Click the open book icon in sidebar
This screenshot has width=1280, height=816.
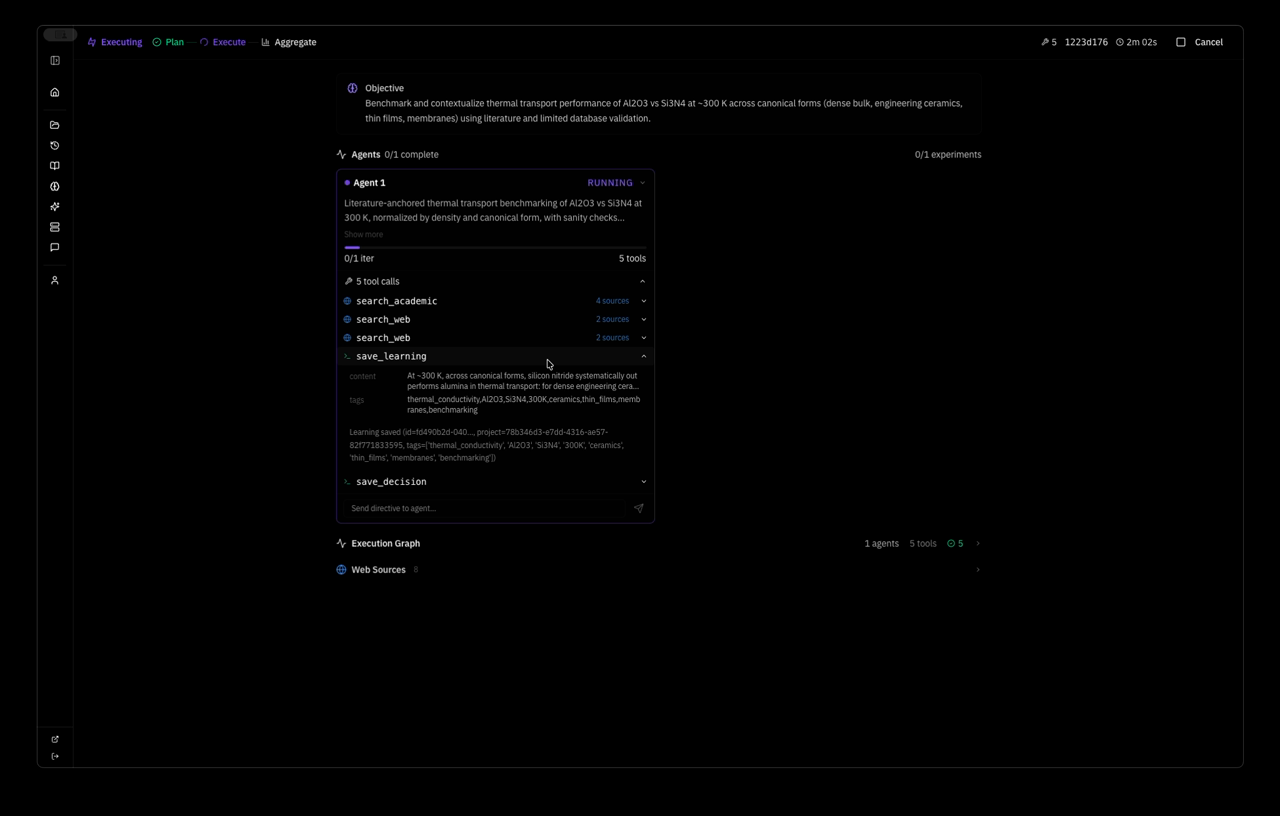point(55,166)
